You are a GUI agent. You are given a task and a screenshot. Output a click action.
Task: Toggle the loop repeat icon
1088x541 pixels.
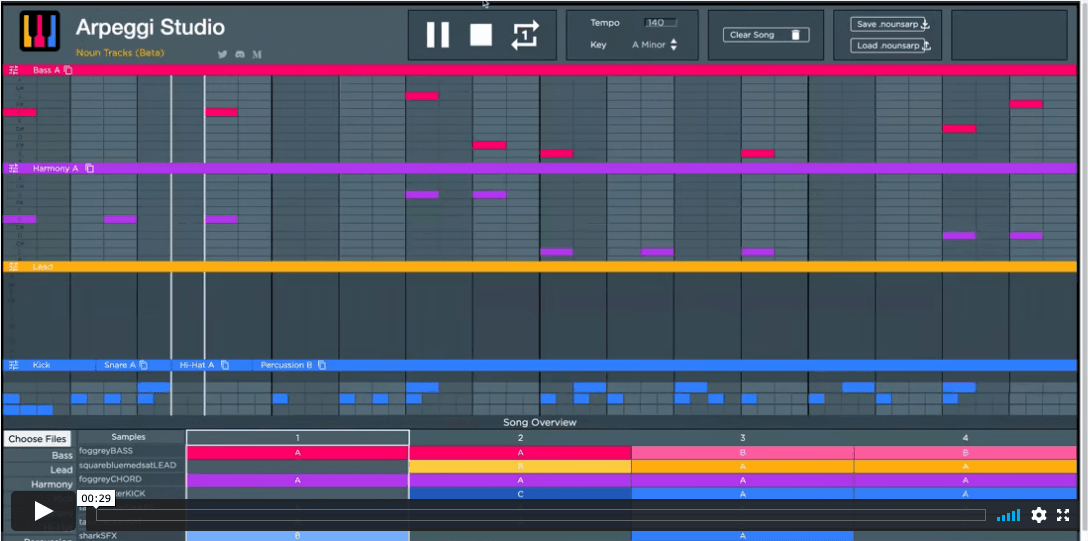tap(525, 35)
